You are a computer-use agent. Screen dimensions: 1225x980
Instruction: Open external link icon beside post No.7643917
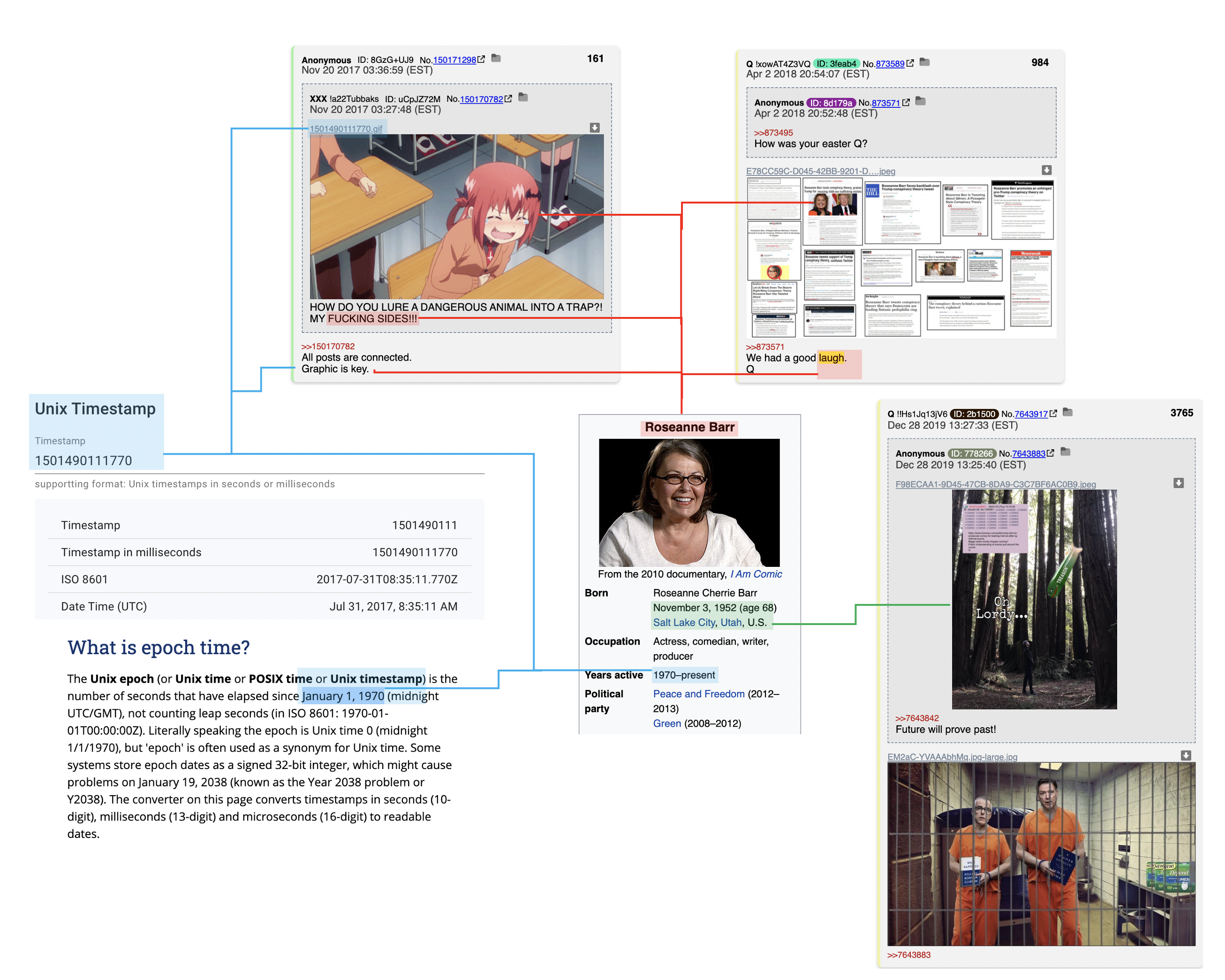point(1053,413)
